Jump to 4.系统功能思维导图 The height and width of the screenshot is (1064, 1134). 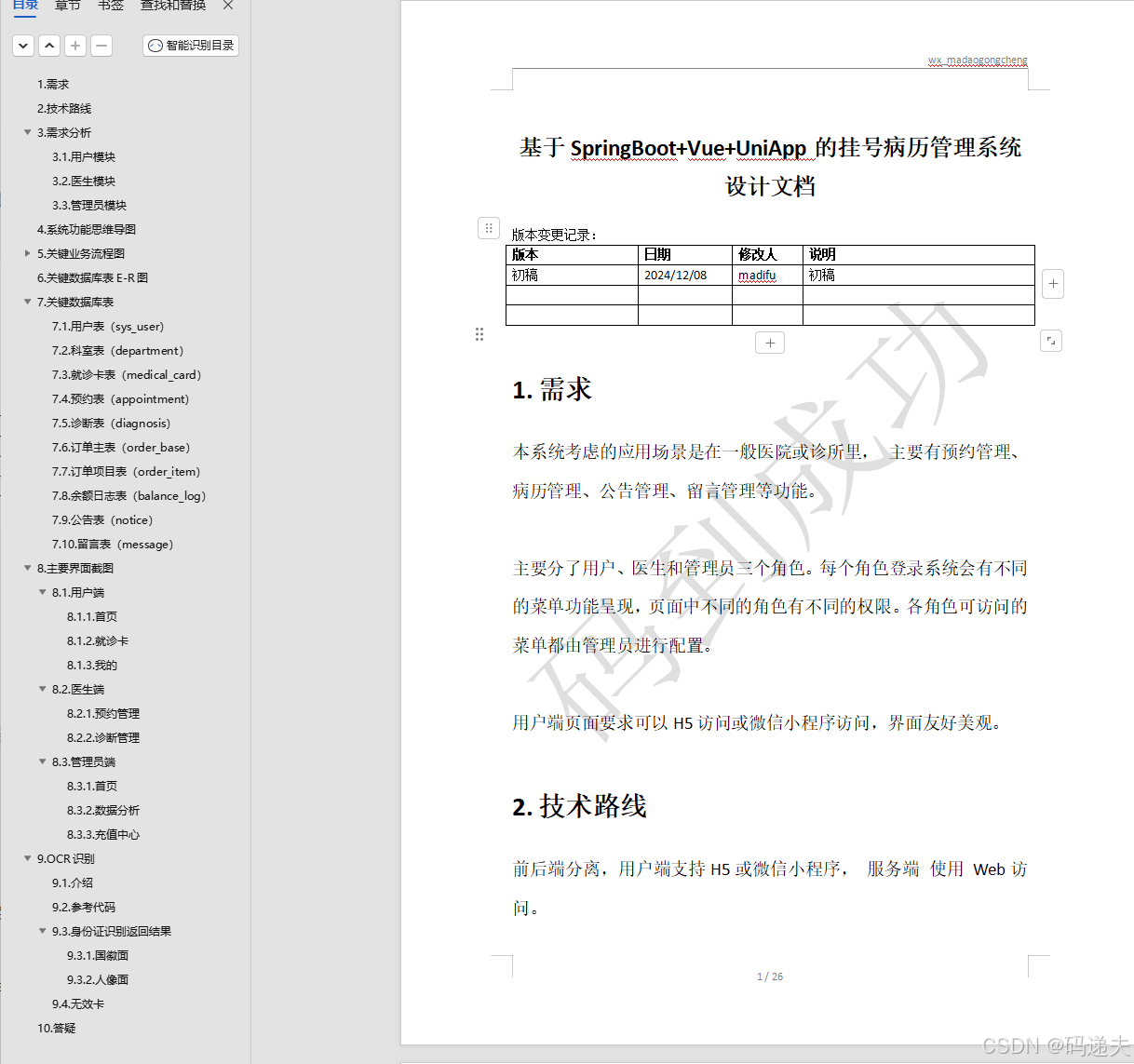point(87,229)
